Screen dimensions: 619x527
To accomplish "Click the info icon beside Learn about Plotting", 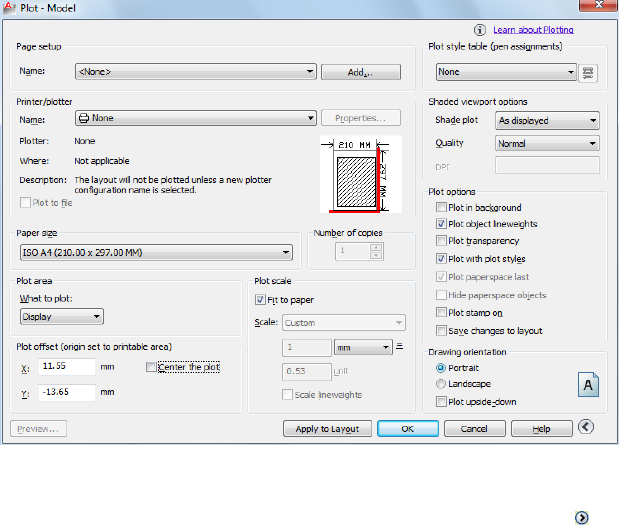I will point(480,30).
